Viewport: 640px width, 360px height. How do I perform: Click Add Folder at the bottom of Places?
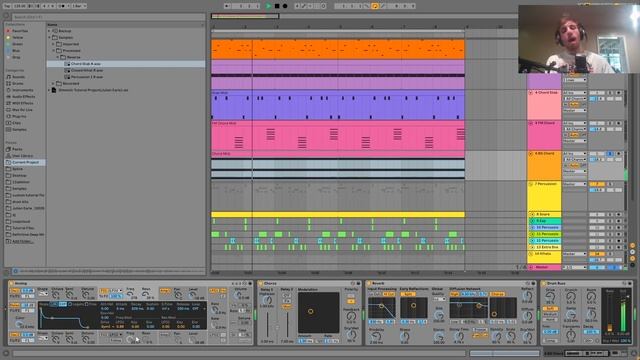[x=22, y=241]
